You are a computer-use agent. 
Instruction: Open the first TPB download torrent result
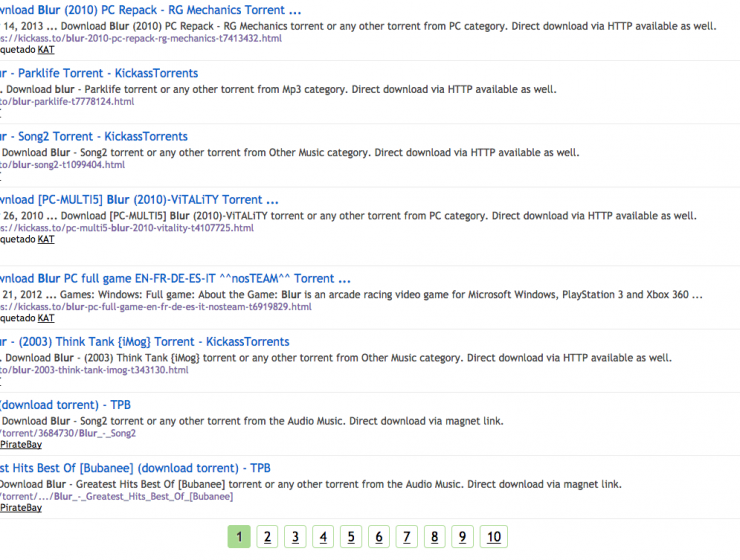pos(65,404)
